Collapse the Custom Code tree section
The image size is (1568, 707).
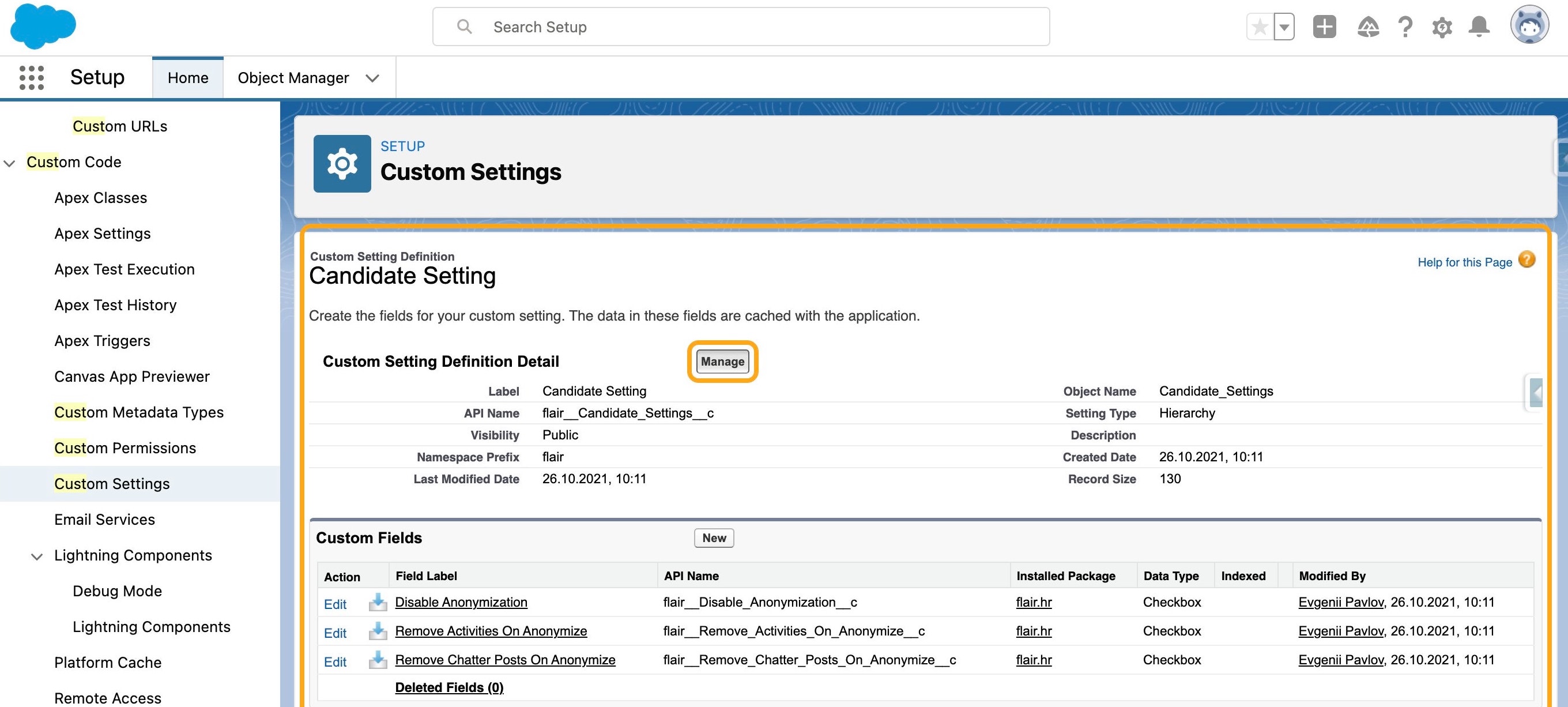pyautogui.click(x=9, y=163)
